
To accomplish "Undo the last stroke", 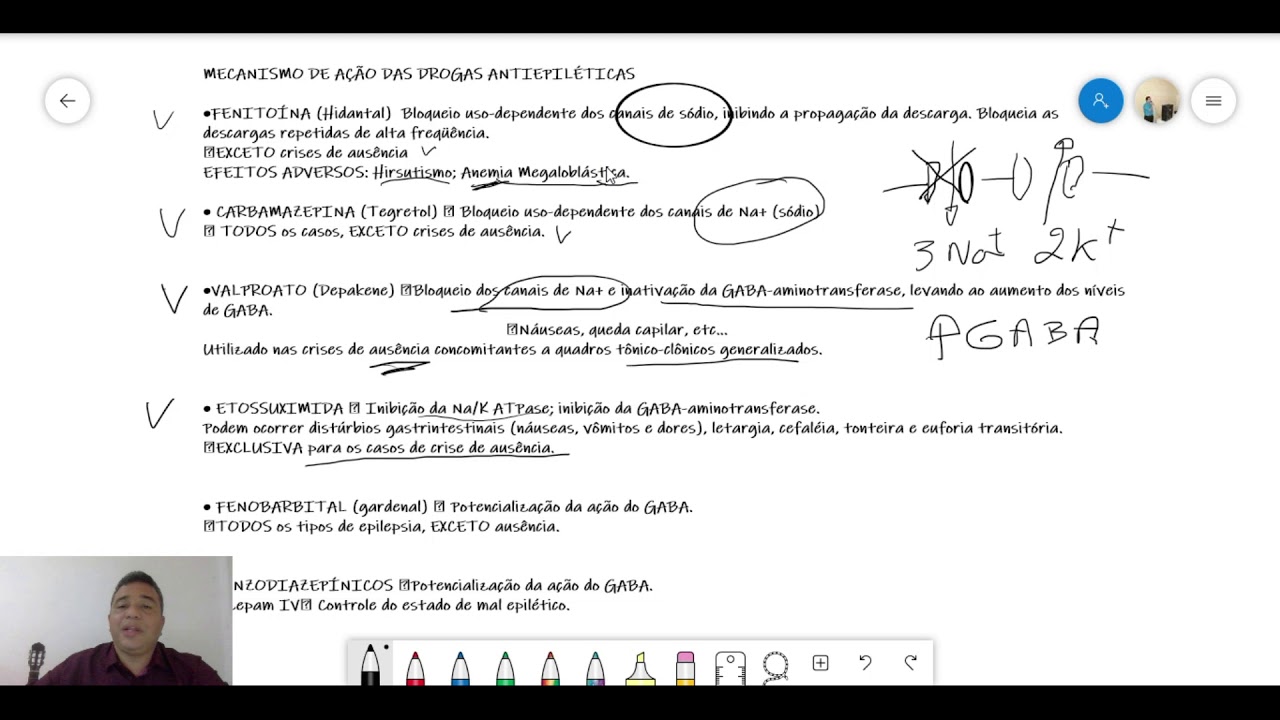I will pos(865,662).
